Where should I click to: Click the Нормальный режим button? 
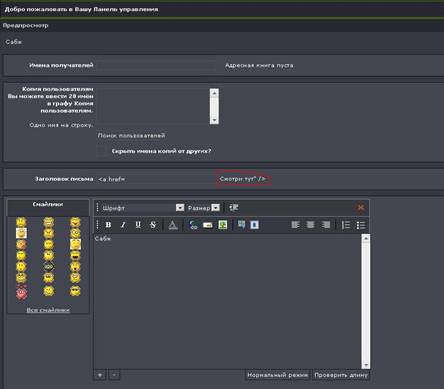click(x=277, y=375)
